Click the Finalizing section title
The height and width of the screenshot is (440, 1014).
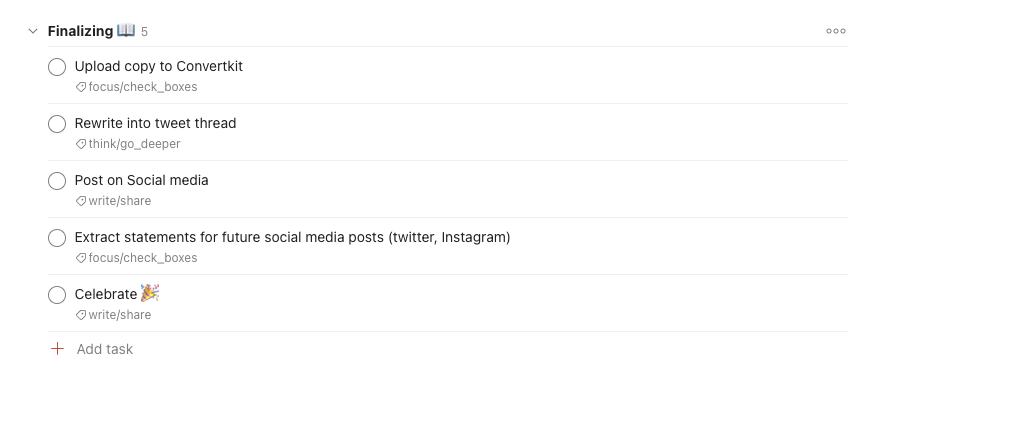(x=80, y=31)
